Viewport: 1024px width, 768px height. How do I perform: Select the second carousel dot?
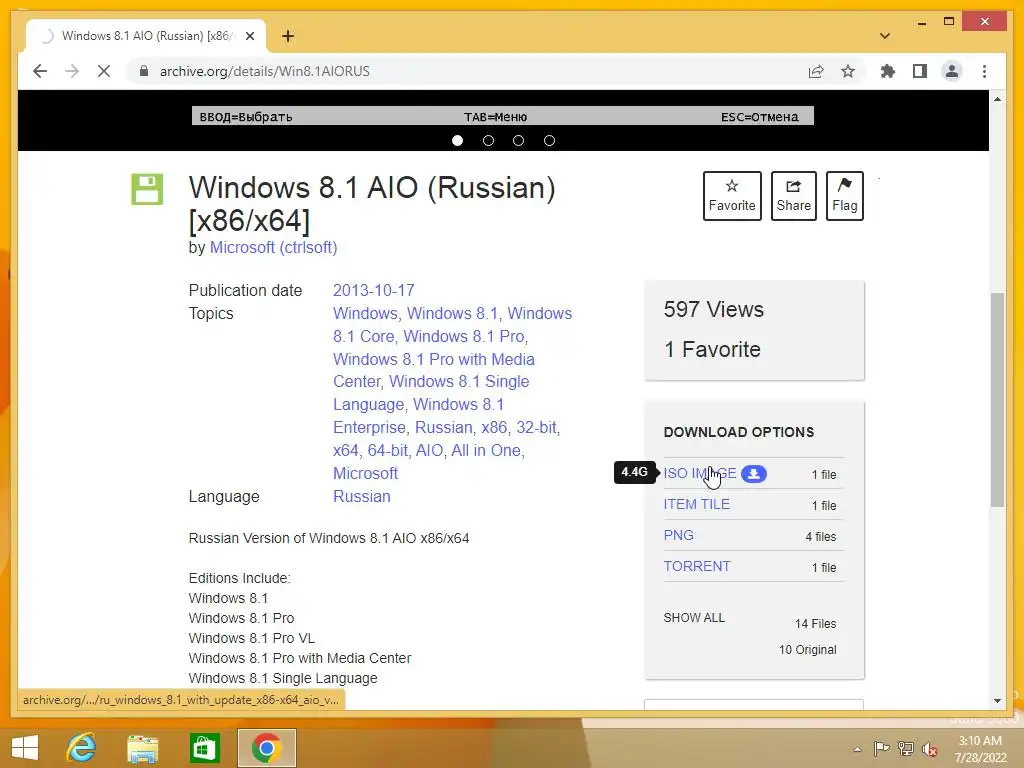pyautogui.click(x=488, y=140)
